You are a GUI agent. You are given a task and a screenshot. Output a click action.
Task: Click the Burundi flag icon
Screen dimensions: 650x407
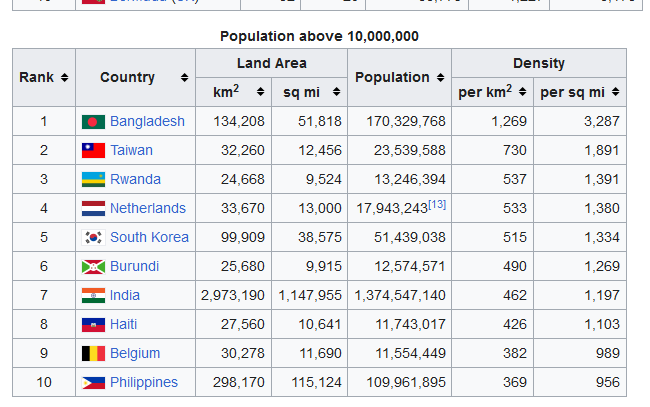coord(93,267)
